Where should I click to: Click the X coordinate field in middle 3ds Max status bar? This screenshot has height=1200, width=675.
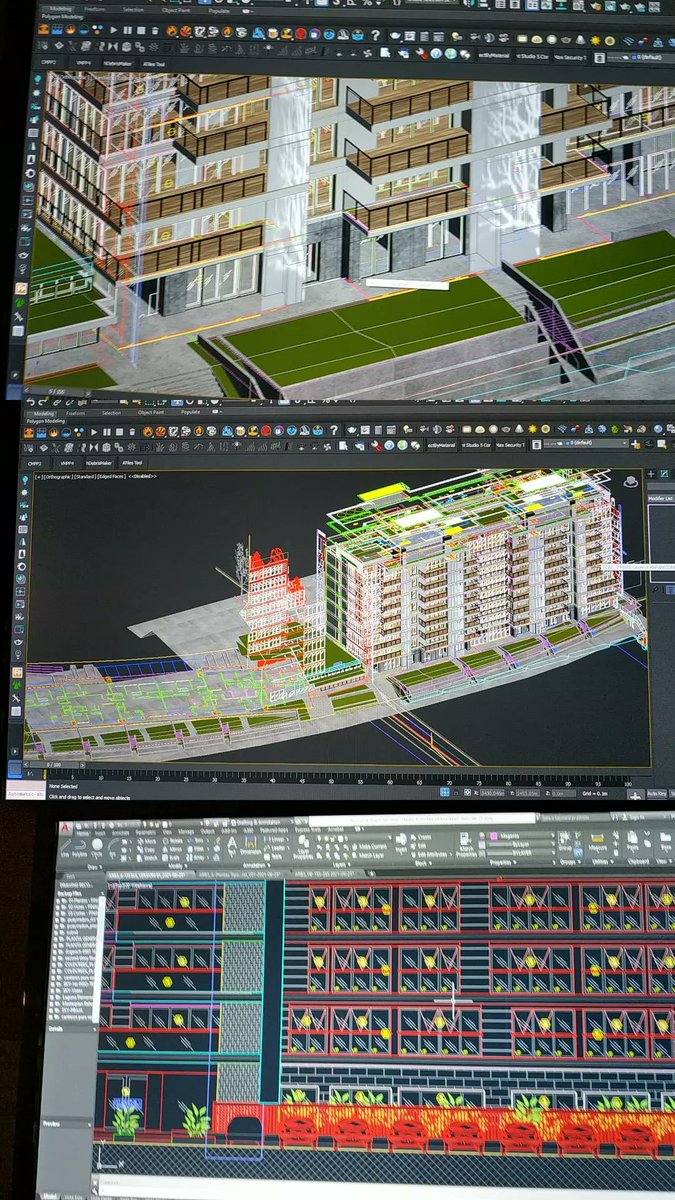[x=492, y=793]
